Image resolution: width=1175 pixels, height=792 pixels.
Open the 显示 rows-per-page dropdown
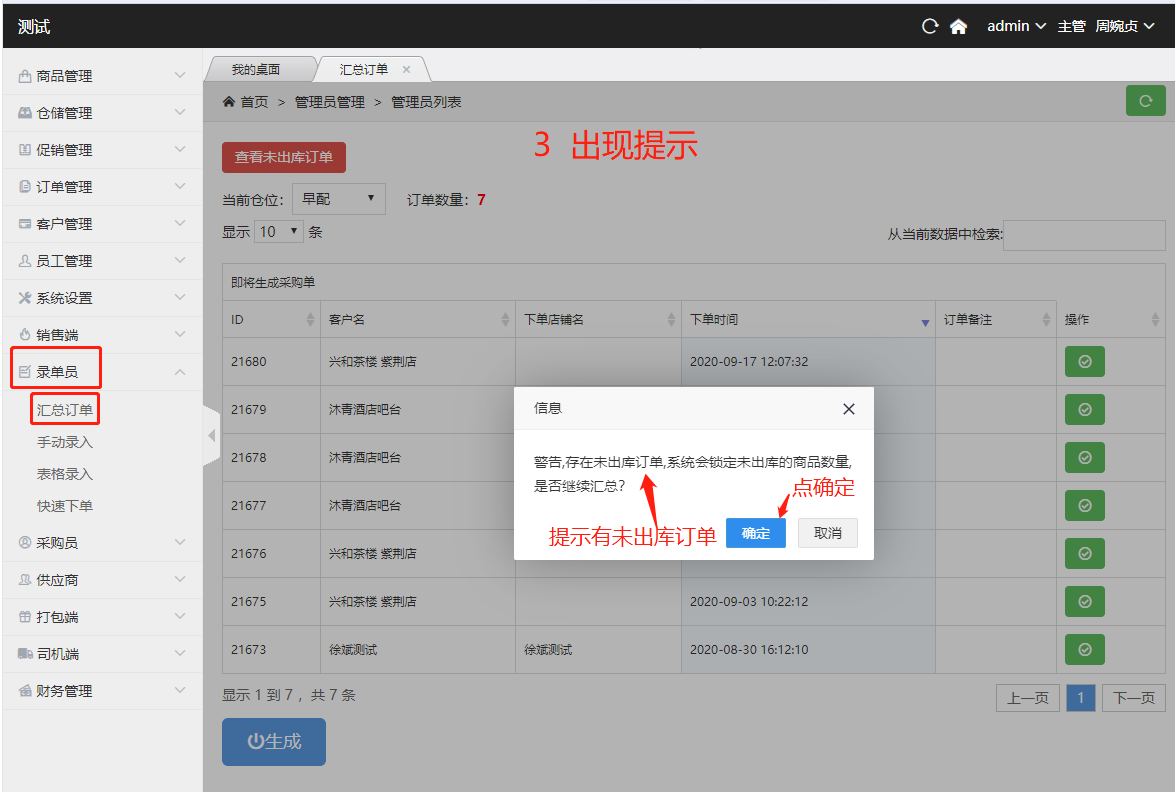[279, 232]
